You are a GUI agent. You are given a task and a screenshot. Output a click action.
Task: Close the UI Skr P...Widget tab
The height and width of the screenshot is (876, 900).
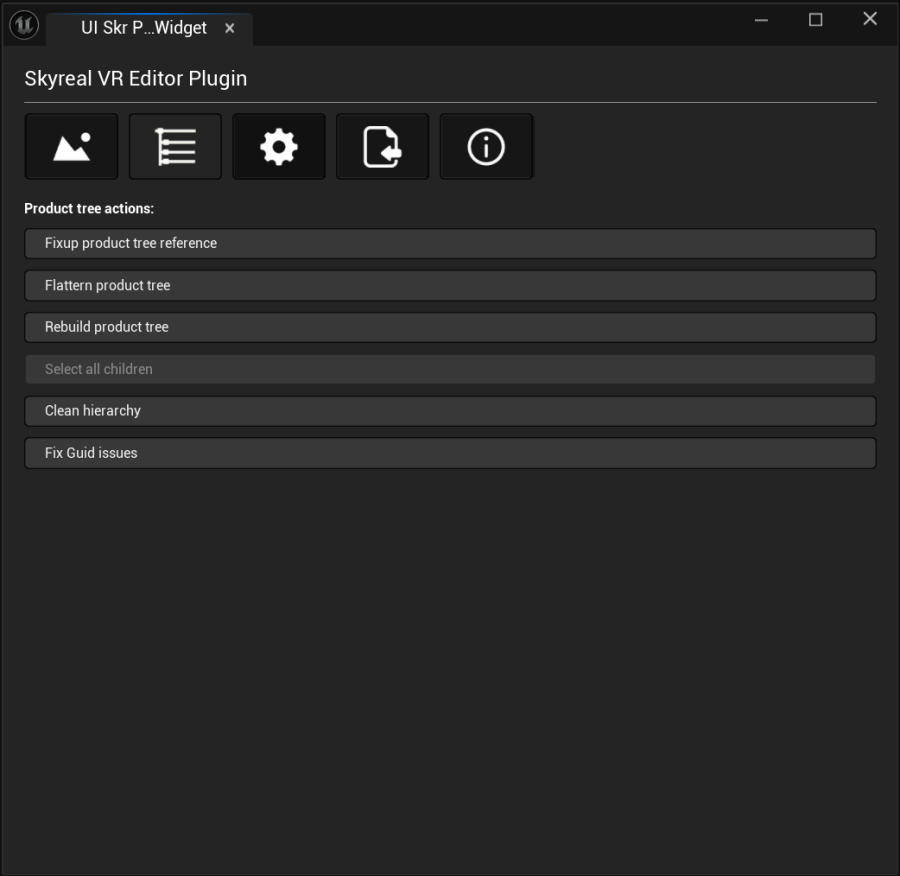pyautogui.click(x=230, y=28)
